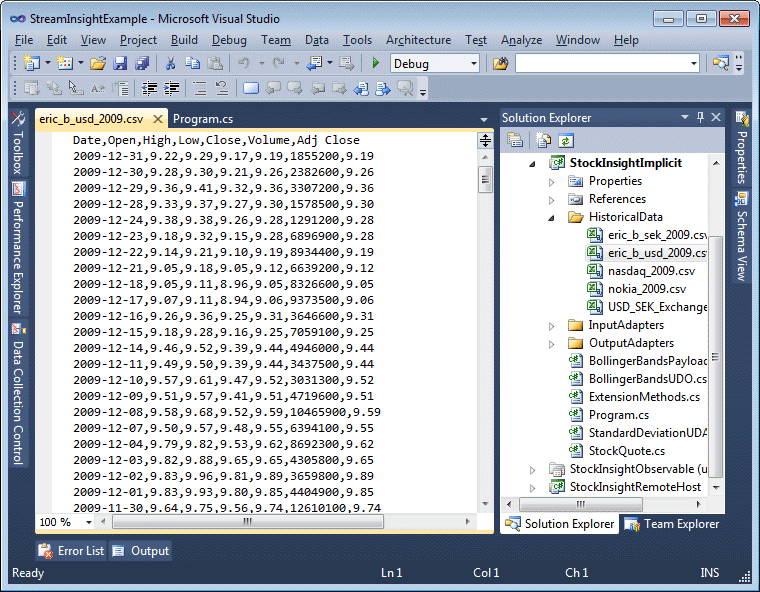Open New Project dropdown arrow
The image size is (760, 592).
tap(48, 63)
